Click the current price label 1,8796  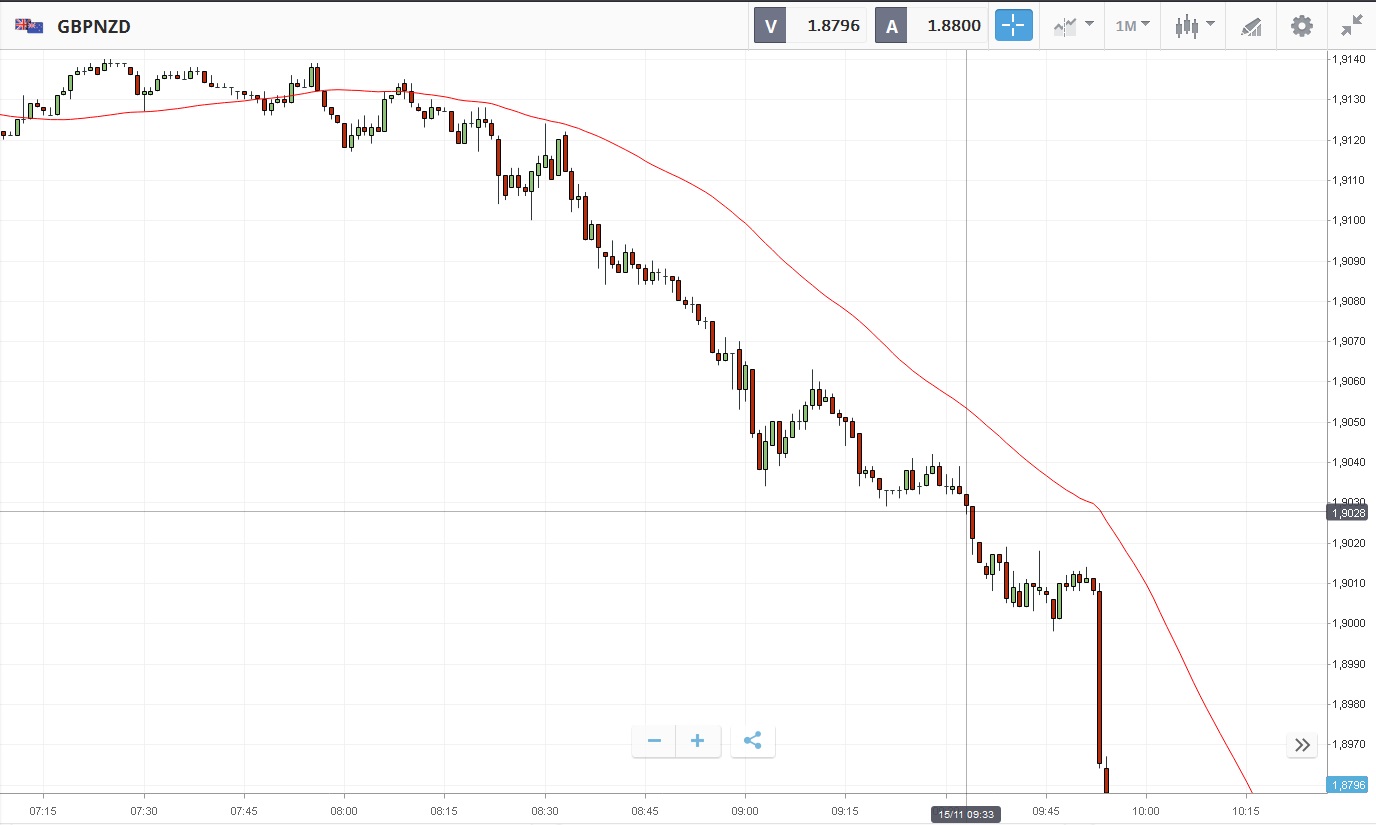pos(1349,785)
